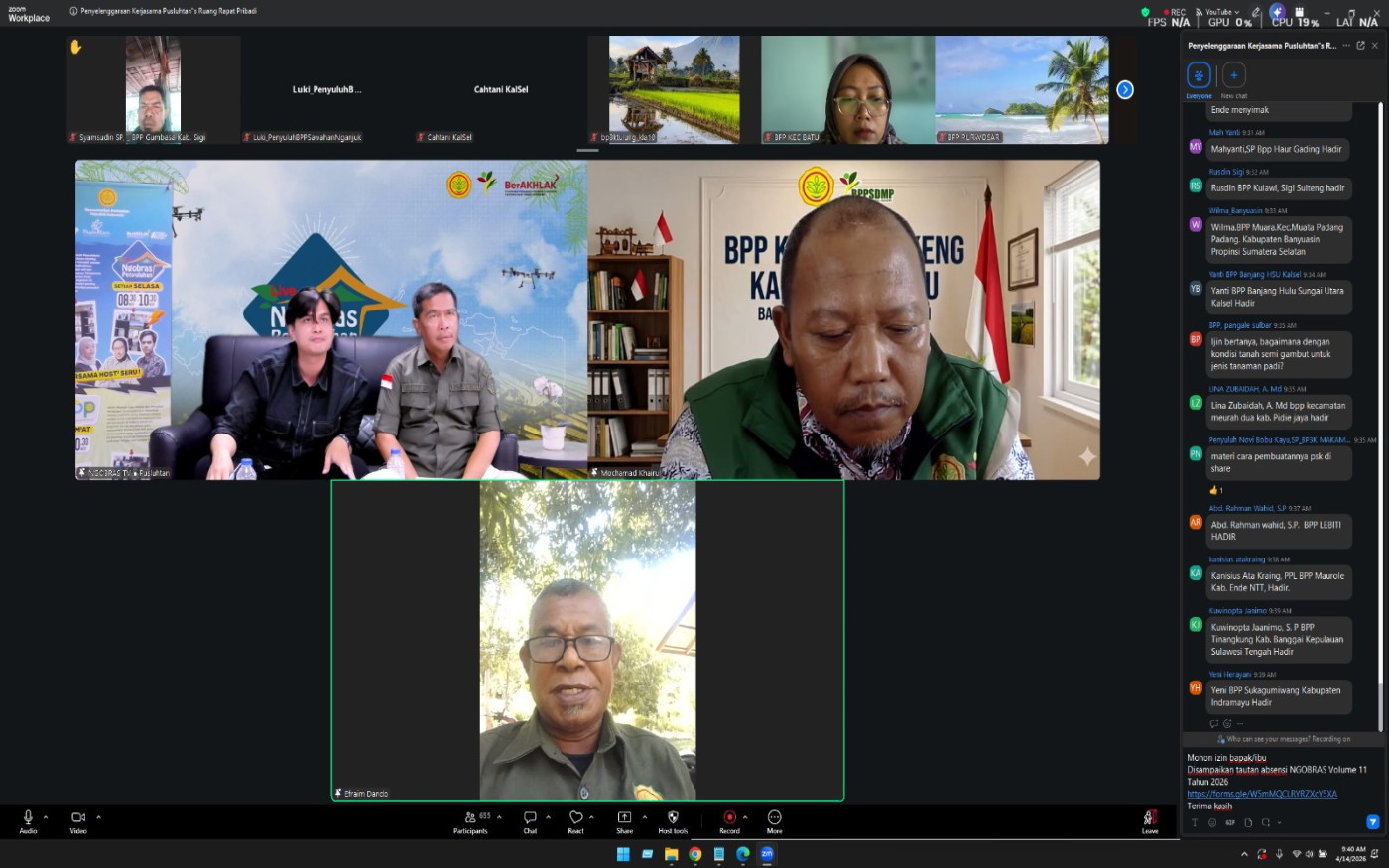
Task: Send the chat message with blue arrow
Action: 1373,822
